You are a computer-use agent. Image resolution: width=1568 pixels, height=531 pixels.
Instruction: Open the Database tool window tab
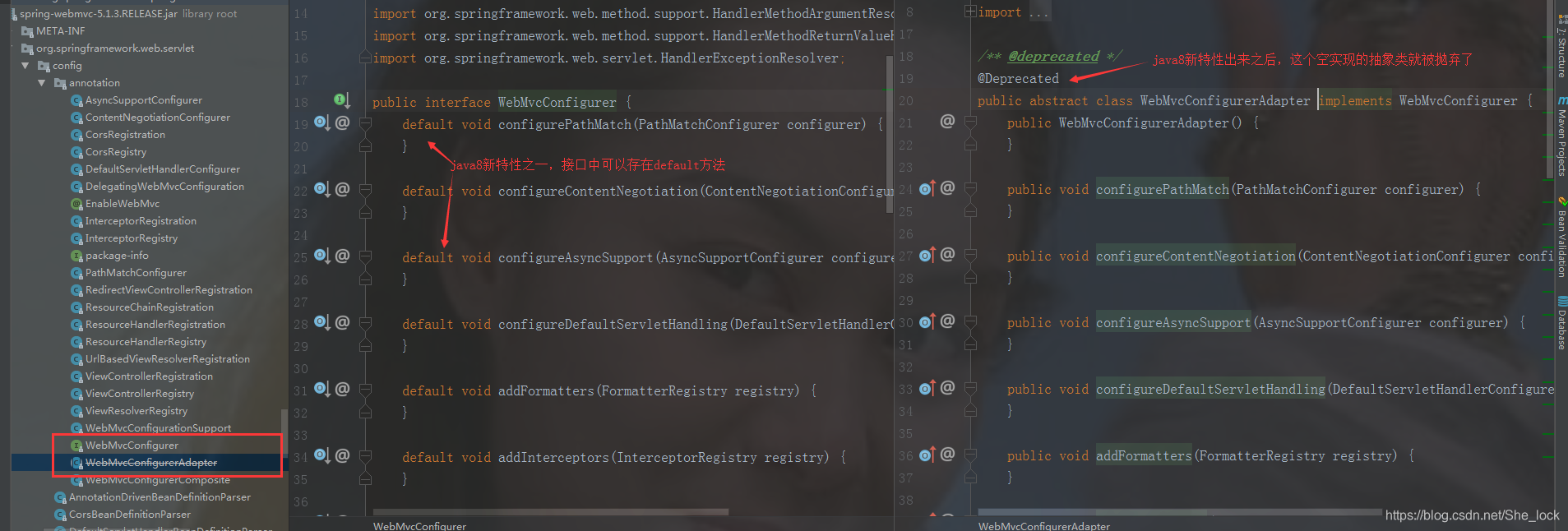pyautogui.click(x=1561, y=323)
